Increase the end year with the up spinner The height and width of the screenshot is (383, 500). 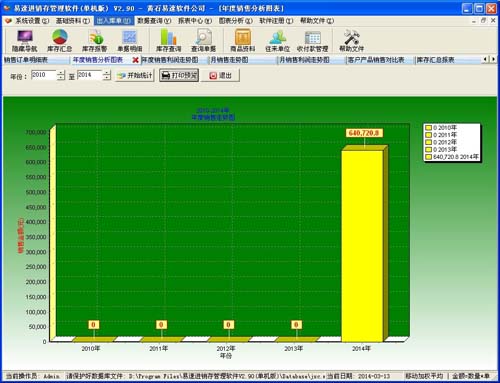[106, 72]
